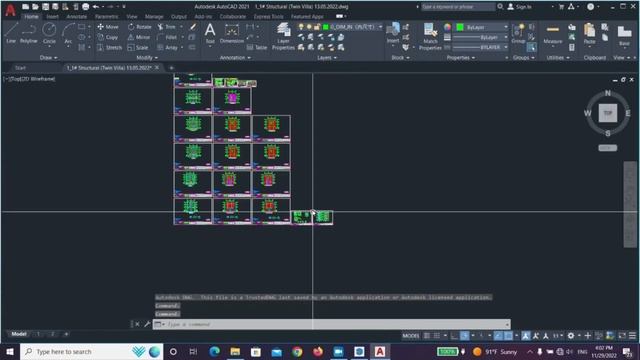Click the Copy tool
Screen dimensions: 640x360
tap(108, 37)
